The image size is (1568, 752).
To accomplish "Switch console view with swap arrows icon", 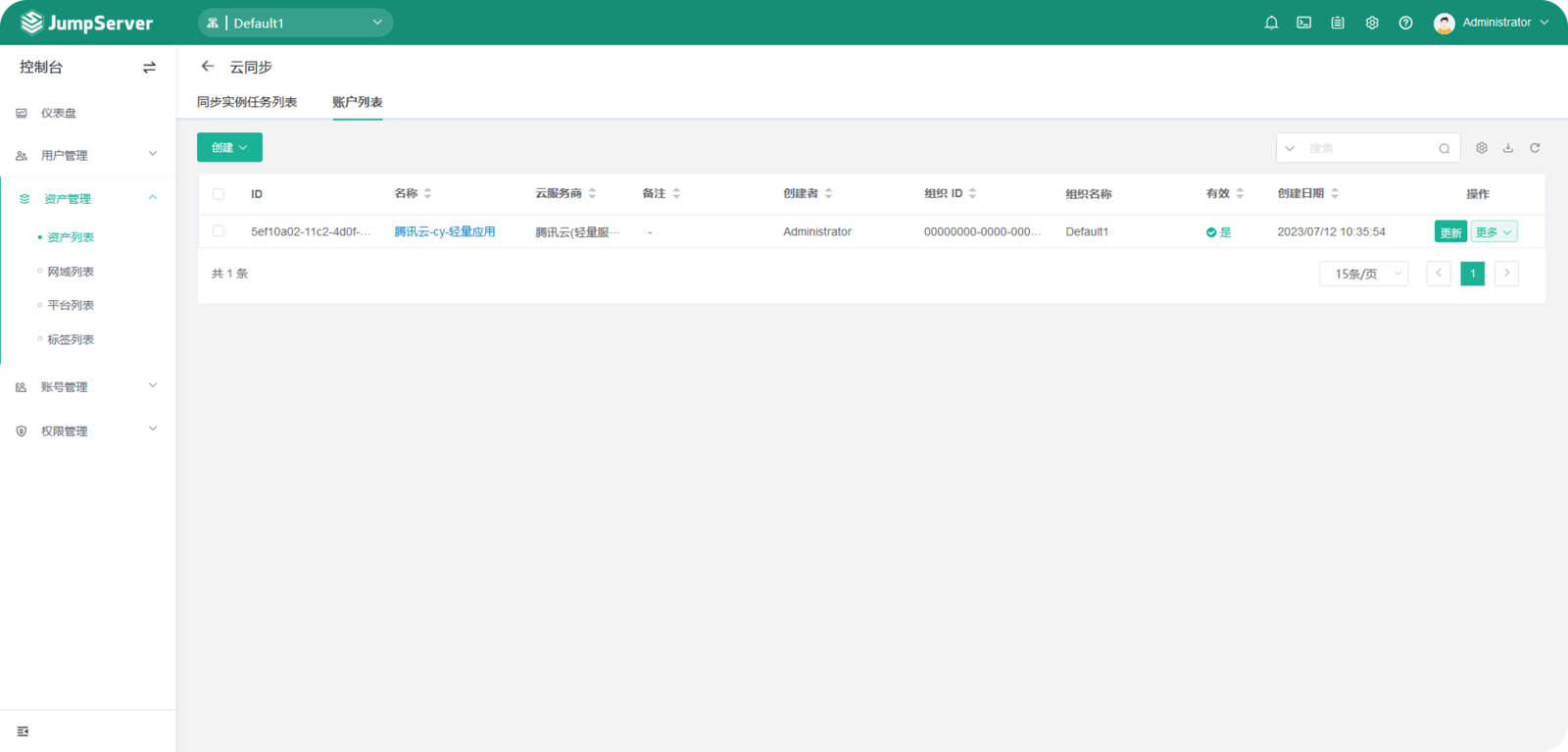I will [x=149, y=68].
